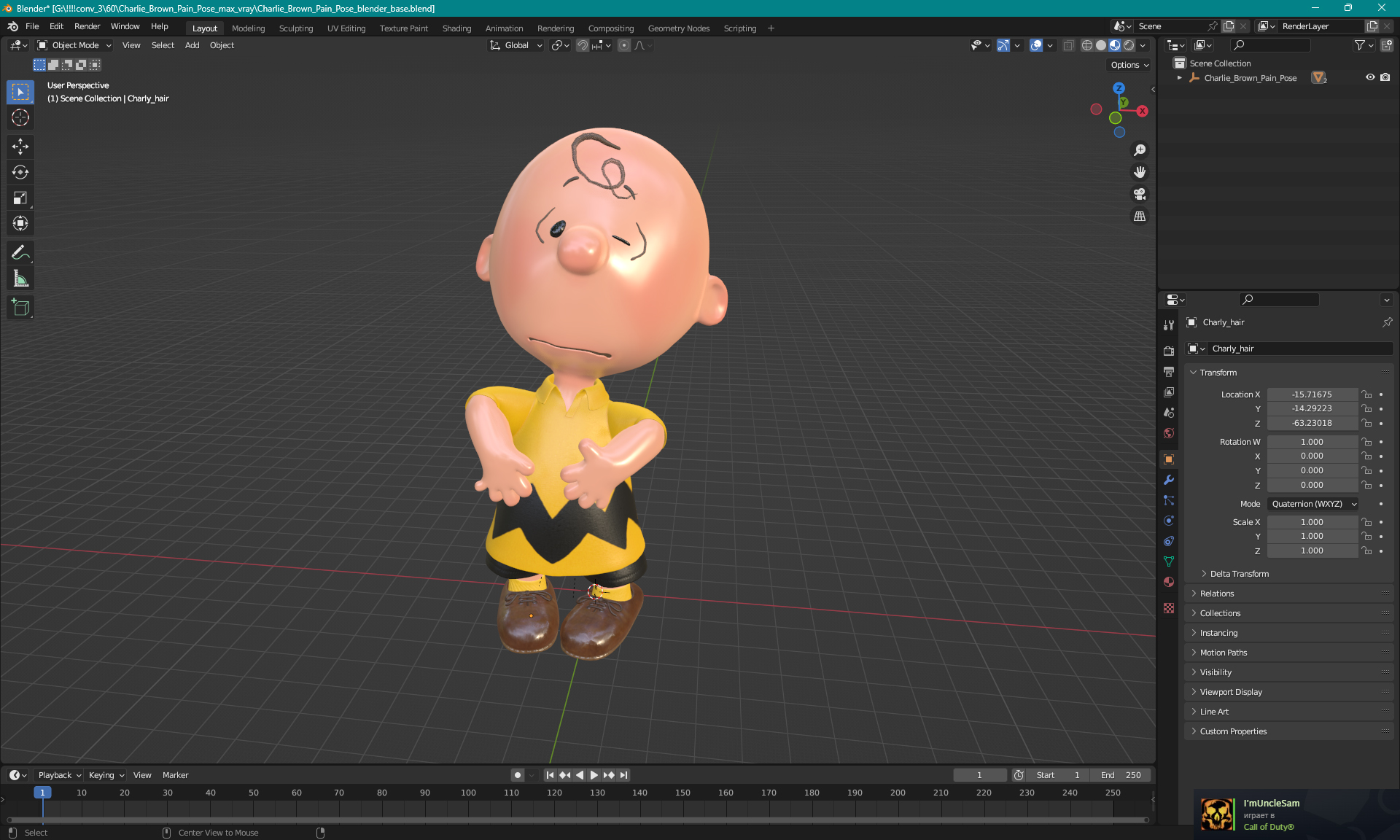The height and width of the screenshot is (840, 1400).
Task: Play animation forward
Action: pos(594,775)
